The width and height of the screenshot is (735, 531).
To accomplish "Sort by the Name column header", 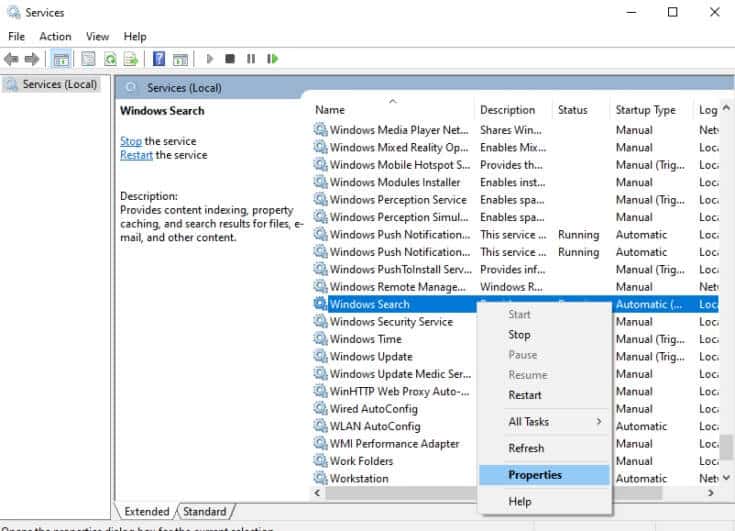I will coord(393,110).
